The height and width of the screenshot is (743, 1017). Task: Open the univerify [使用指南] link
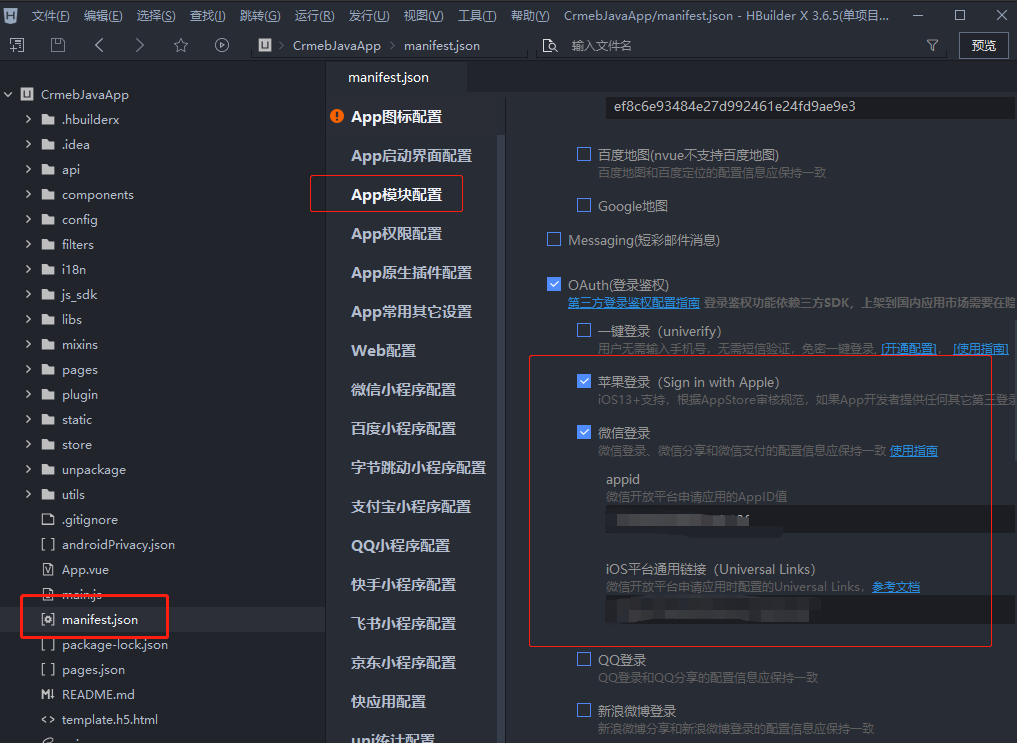[981, 349]
